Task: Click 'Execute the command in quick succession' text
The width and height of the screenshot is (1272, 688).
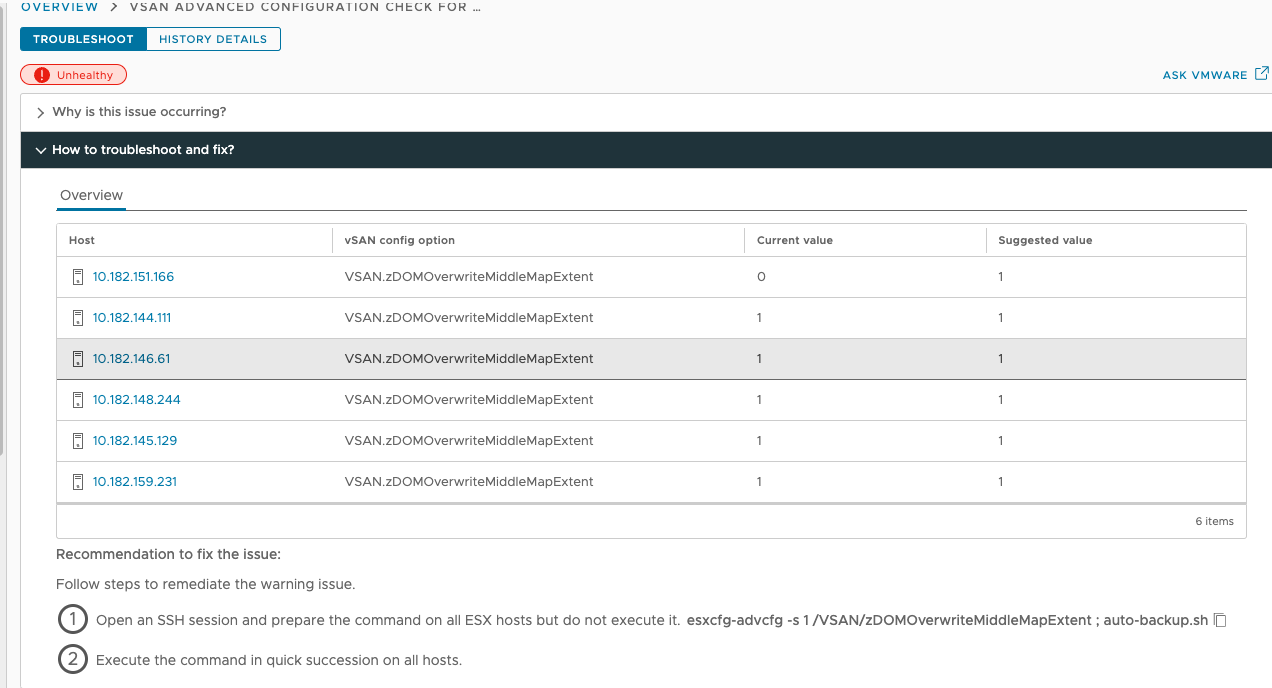Action: (279, 660)
